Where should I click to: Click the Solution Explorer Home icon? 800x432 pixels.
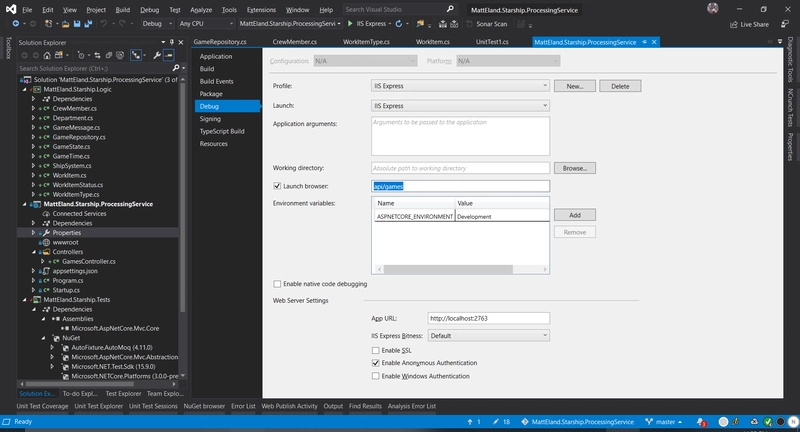[47, 55]
